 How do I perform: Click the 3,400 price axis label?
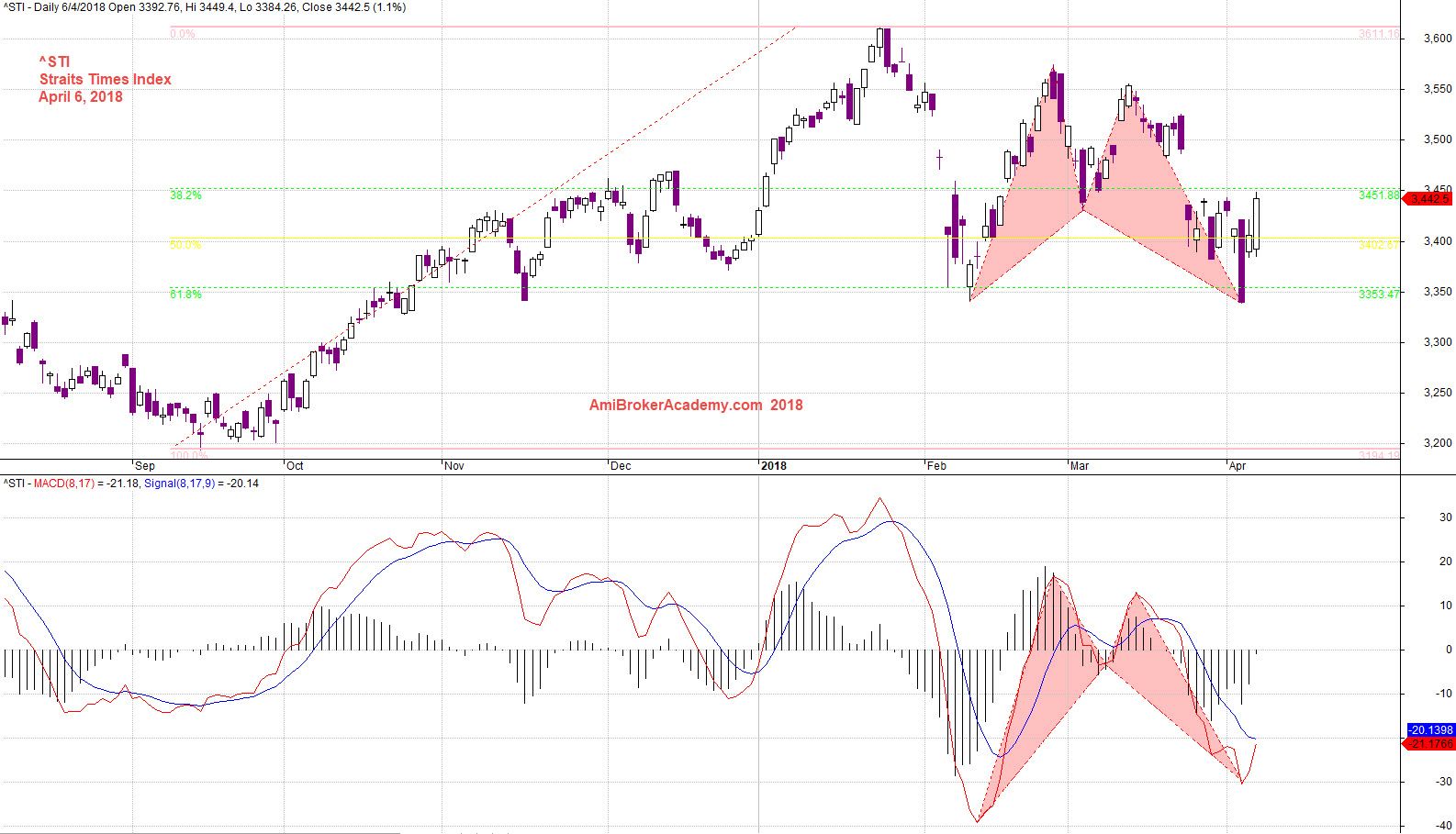pos(1438,241)
